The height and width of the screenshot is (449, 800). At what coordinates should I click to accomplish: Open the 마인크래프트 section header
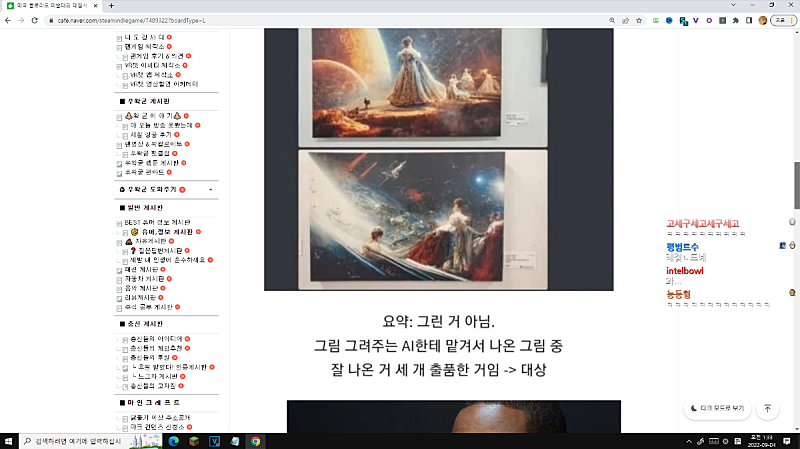[x=154, y=403]
